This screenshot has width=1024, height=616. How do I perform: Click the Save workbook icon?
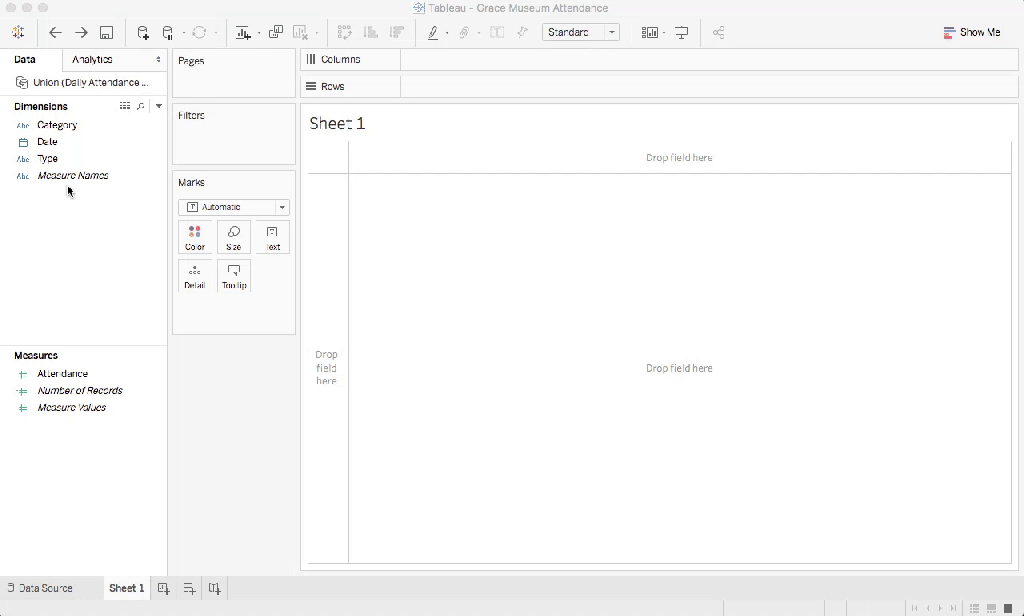tap(106, 33)
